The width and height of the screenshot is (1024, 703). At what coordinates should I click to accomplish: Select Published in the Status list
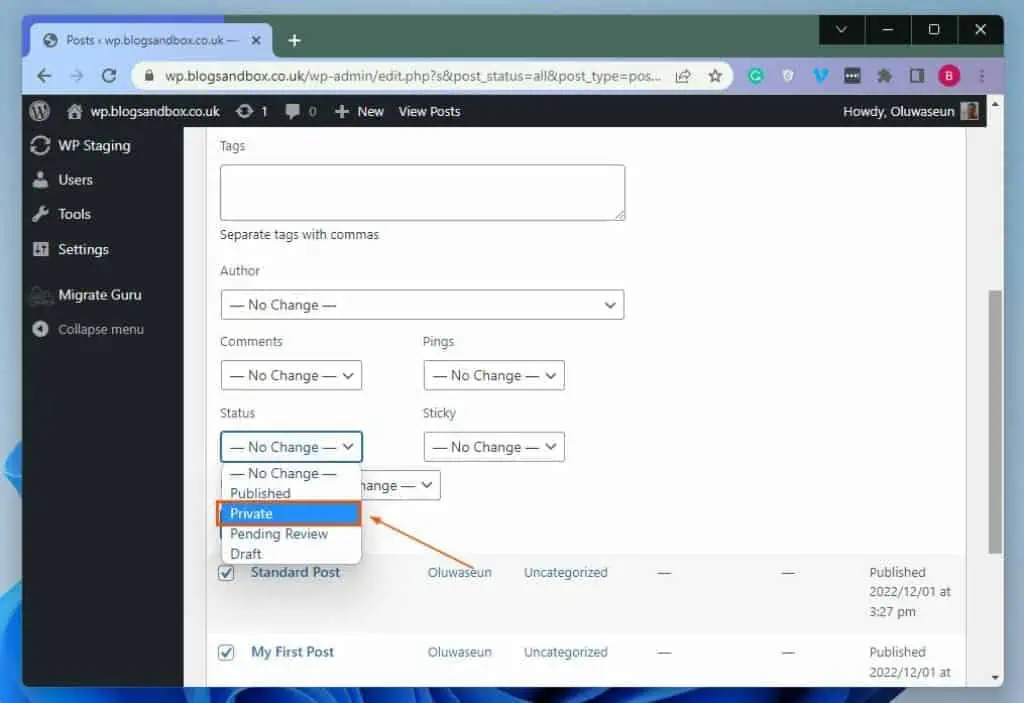click(x=291, y=493)
